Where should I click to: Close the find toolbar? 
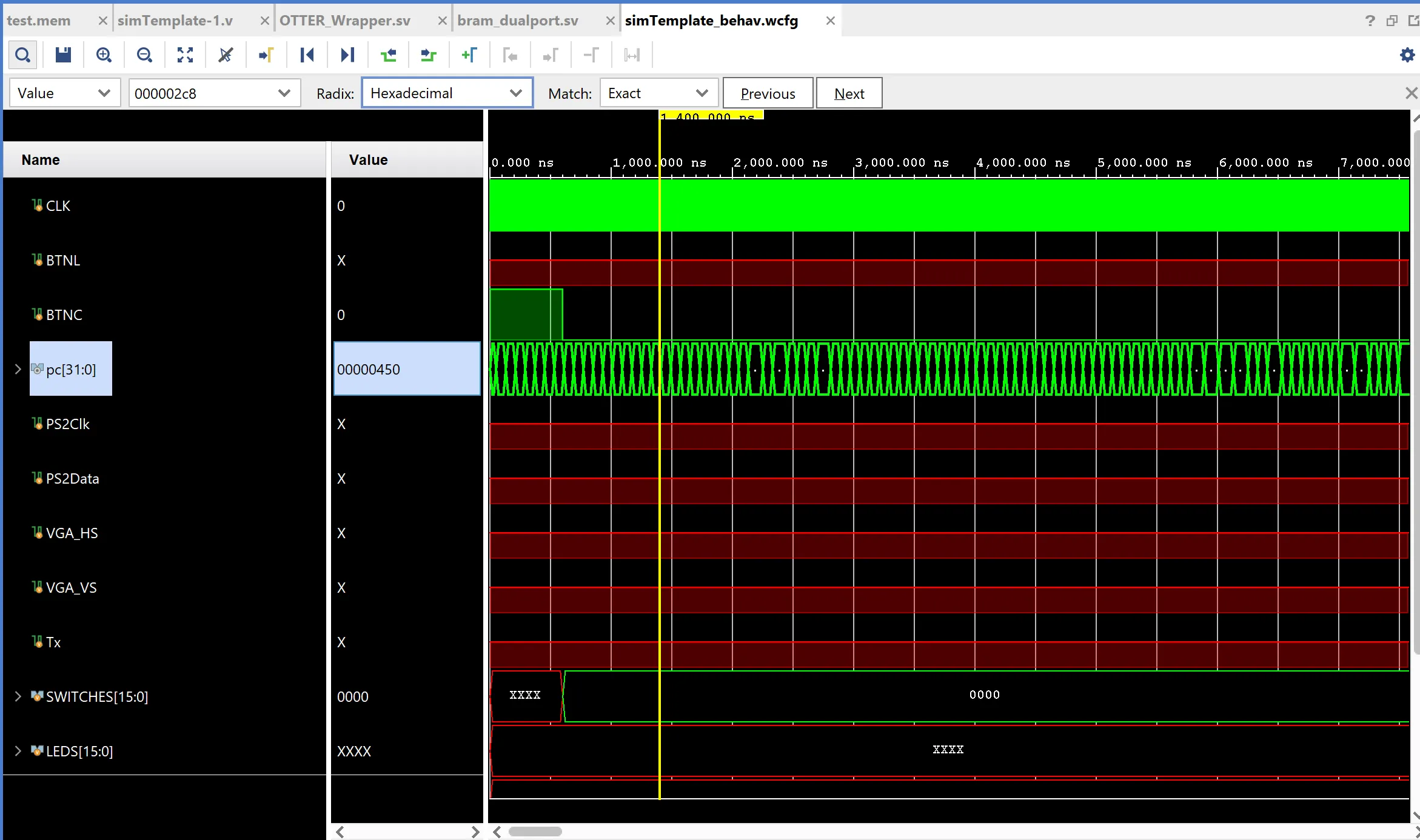[1411, 93]
